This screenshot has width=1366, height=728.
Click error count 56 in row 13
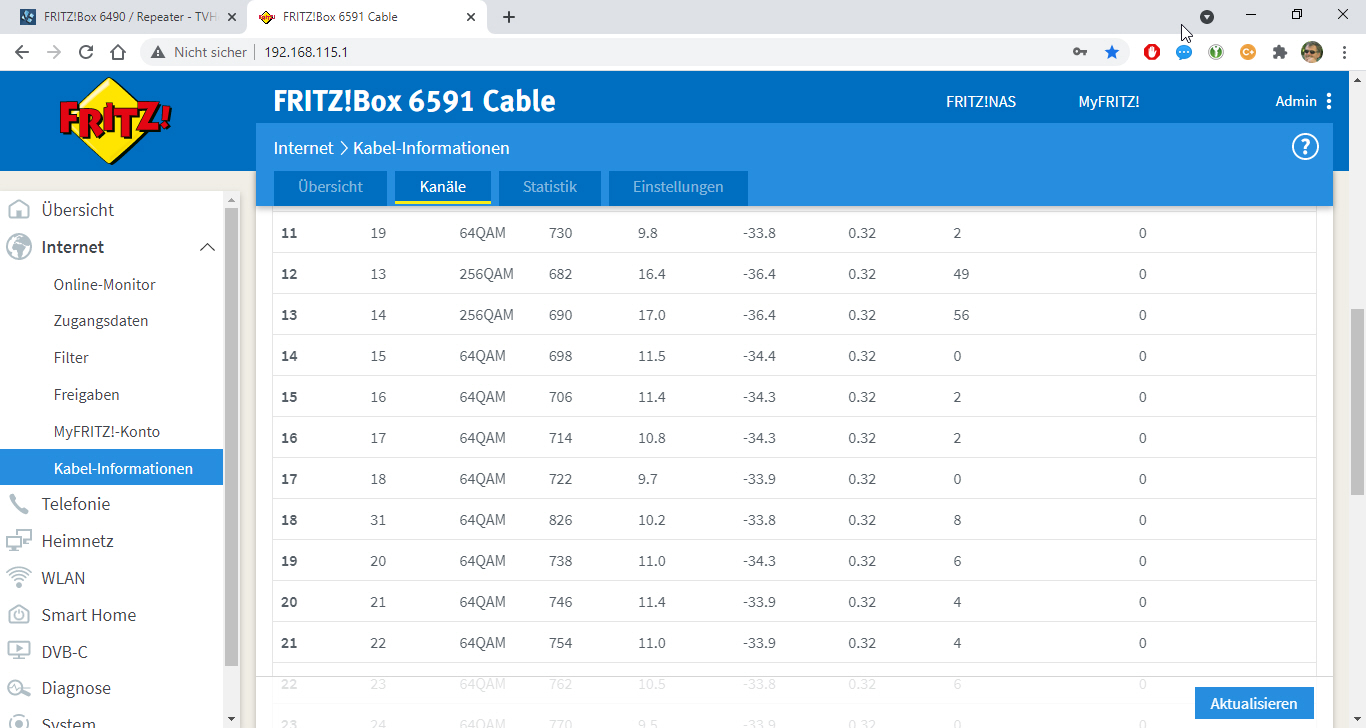[x=961, y=315]
